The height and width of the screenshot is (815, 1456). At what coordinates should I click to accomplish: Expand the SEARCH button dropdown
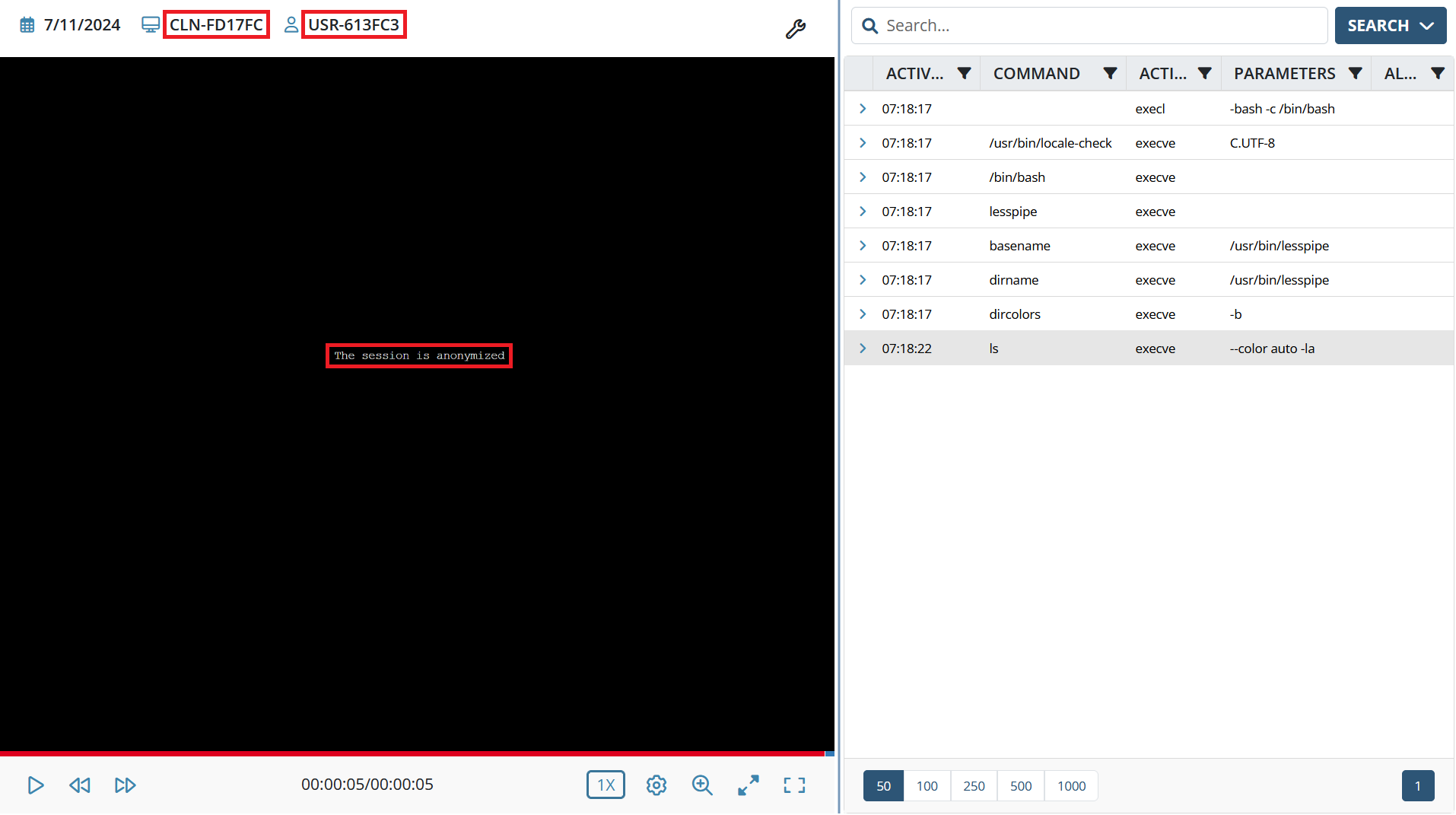[1427, 26]
